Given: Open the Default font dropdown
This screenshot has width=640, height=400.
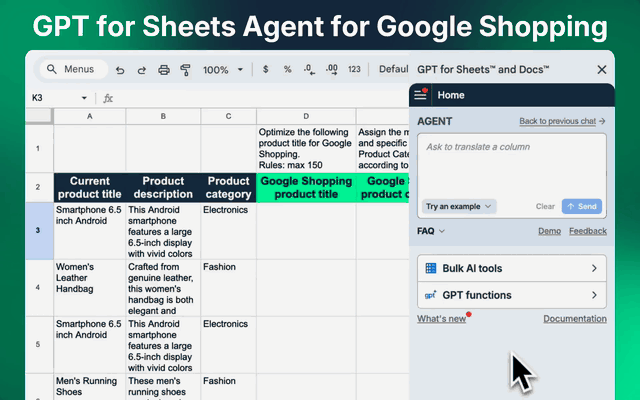Looking at the screenshot, I should click(393, 69).
